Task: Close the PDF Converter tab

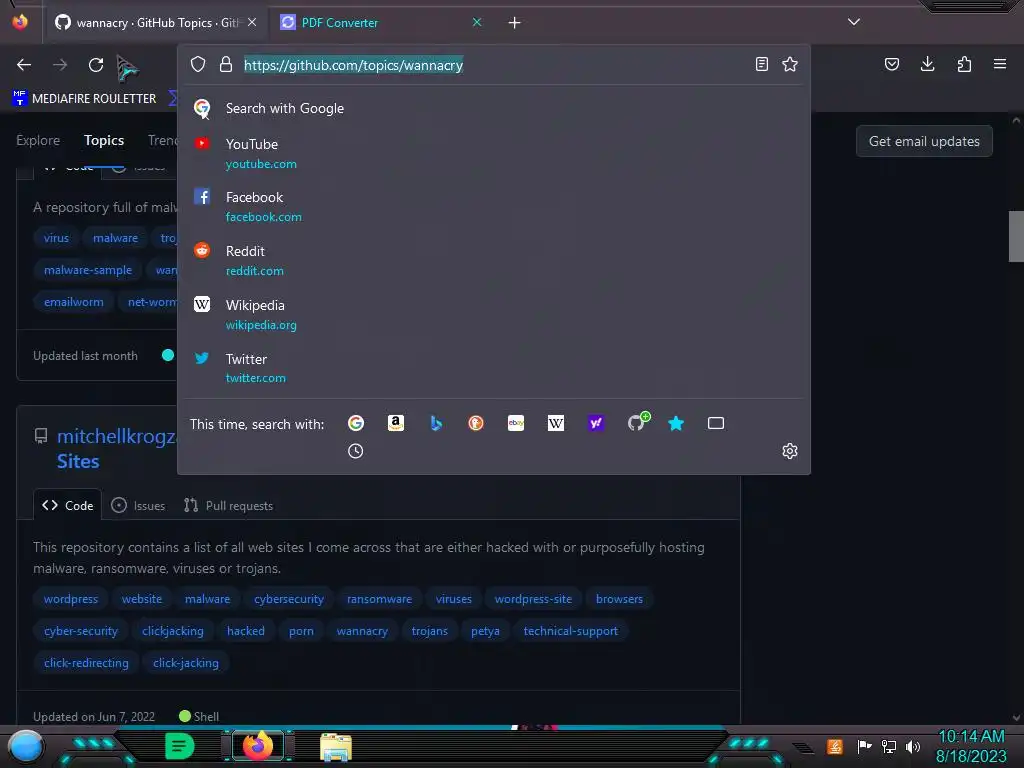Action: tap(477, 22)
